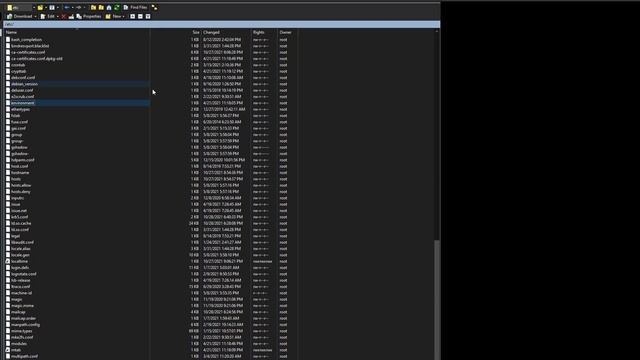Click the mtab symlink icon
Image resolution: width=640 pixels, height=360 pixels.
[x=8, y=350]
